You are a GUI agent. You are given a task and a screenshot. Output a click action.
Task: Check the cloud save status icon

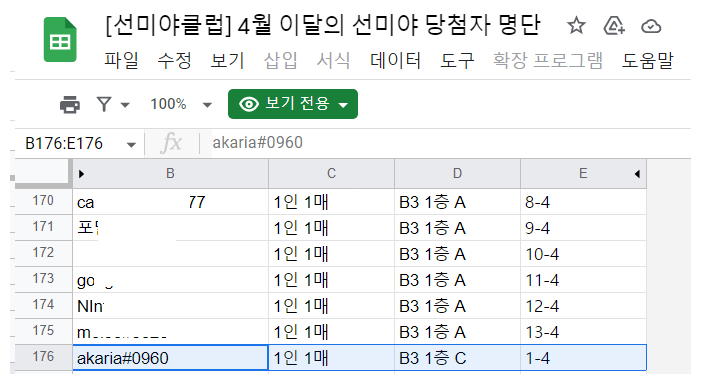[x=651, y=27]
